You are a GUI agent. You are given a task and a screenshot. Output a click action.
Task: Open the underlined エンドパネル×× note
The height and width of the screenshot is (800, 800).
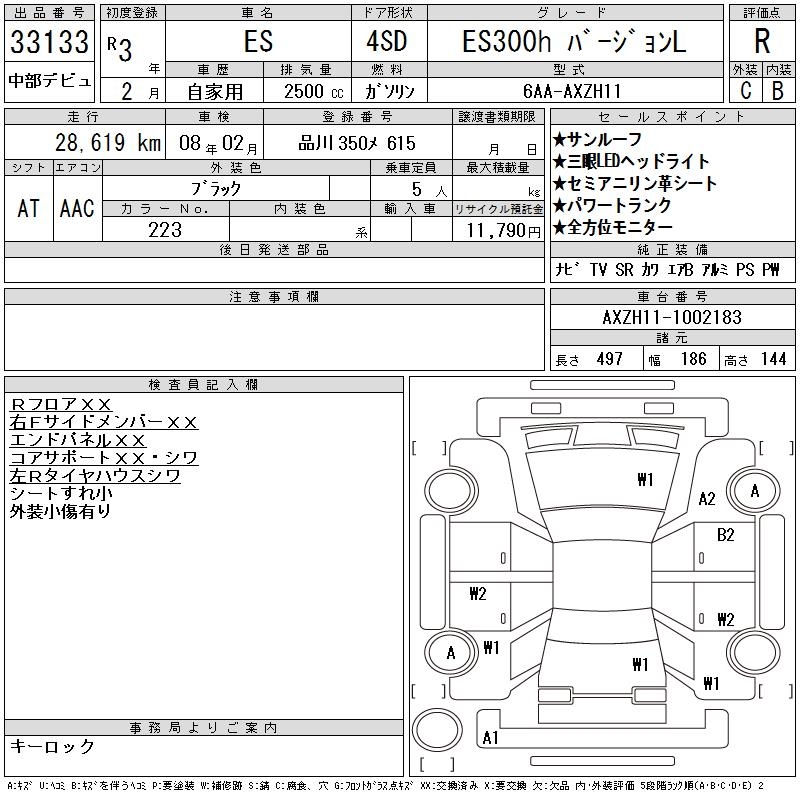[x=78, y=440]
